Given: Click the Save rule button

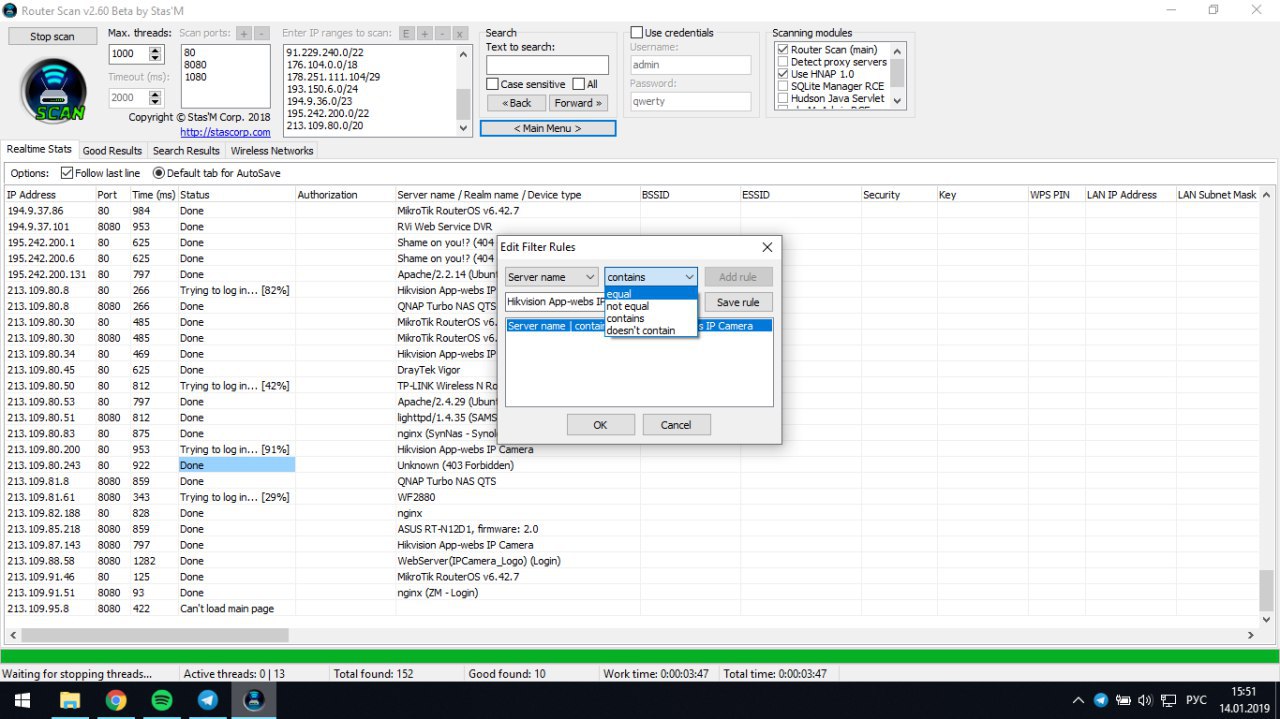Looking at the screenshot, I should 738,302.
